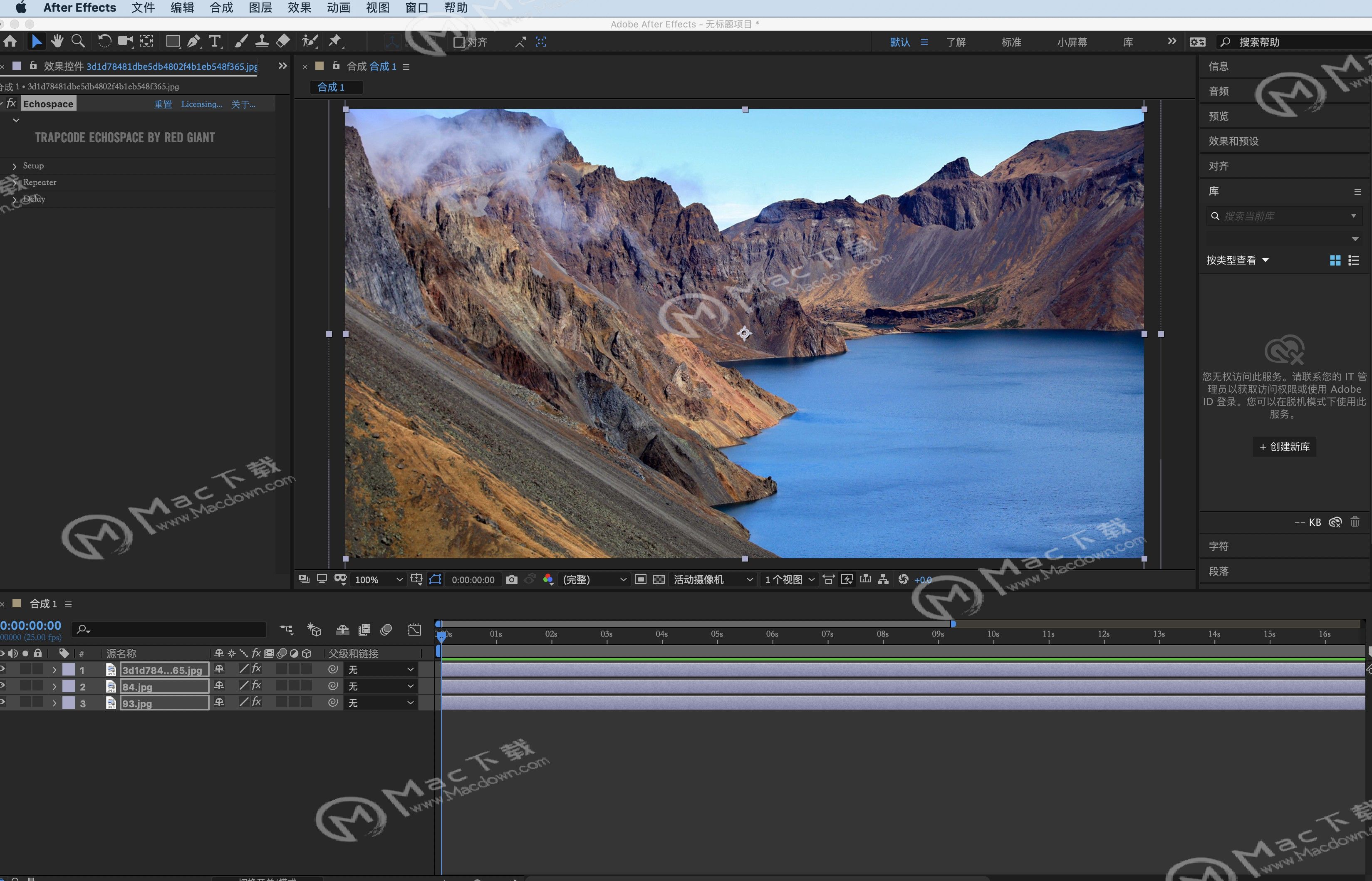1372x881 pixels.
Task: Enable the 对齐 snapping checkbox
Action: [459, 42]
